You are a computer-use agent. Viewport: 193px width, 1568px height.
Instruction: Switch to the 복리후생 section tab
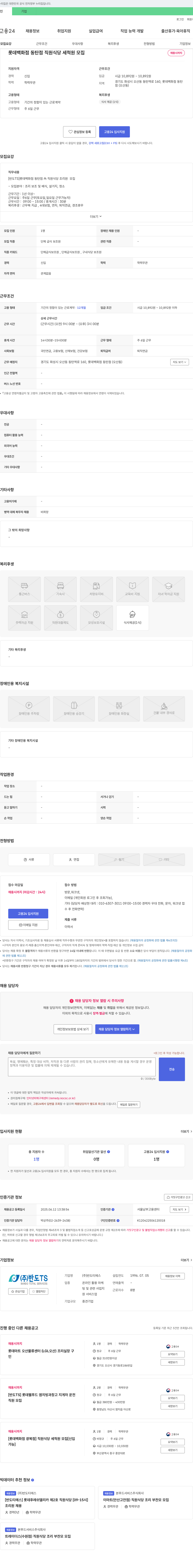(113, 44)
